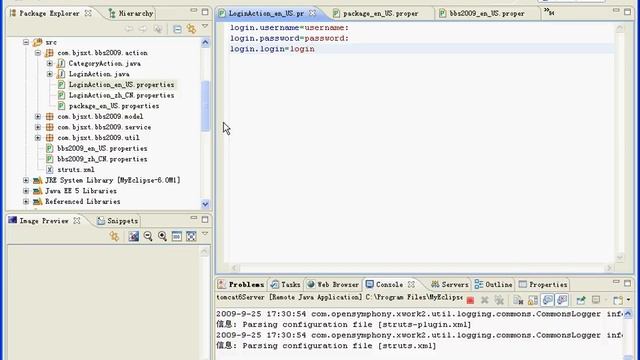Toggle Link with Editor in Image Preview
Image resolution: width=640 pixels, height=360 pixels.
(x=114, y=236)
